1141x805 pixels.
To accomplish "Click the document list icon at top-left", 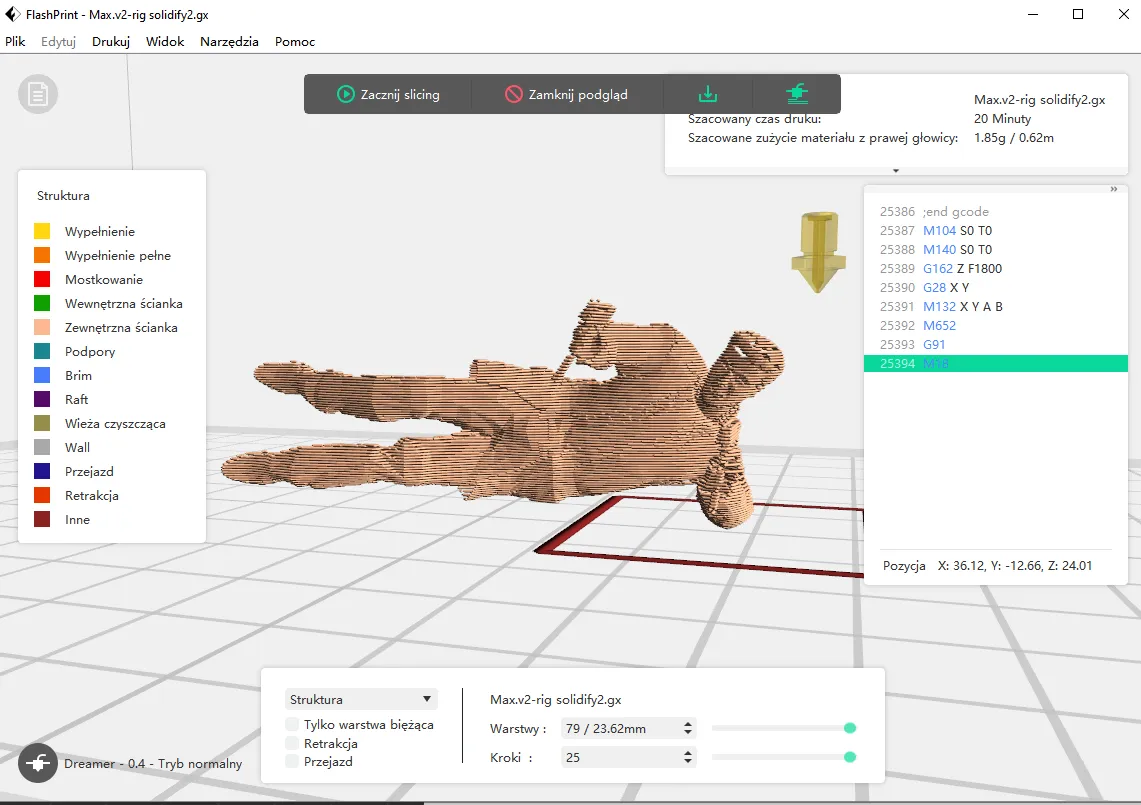I will click(x=38, y=94).
